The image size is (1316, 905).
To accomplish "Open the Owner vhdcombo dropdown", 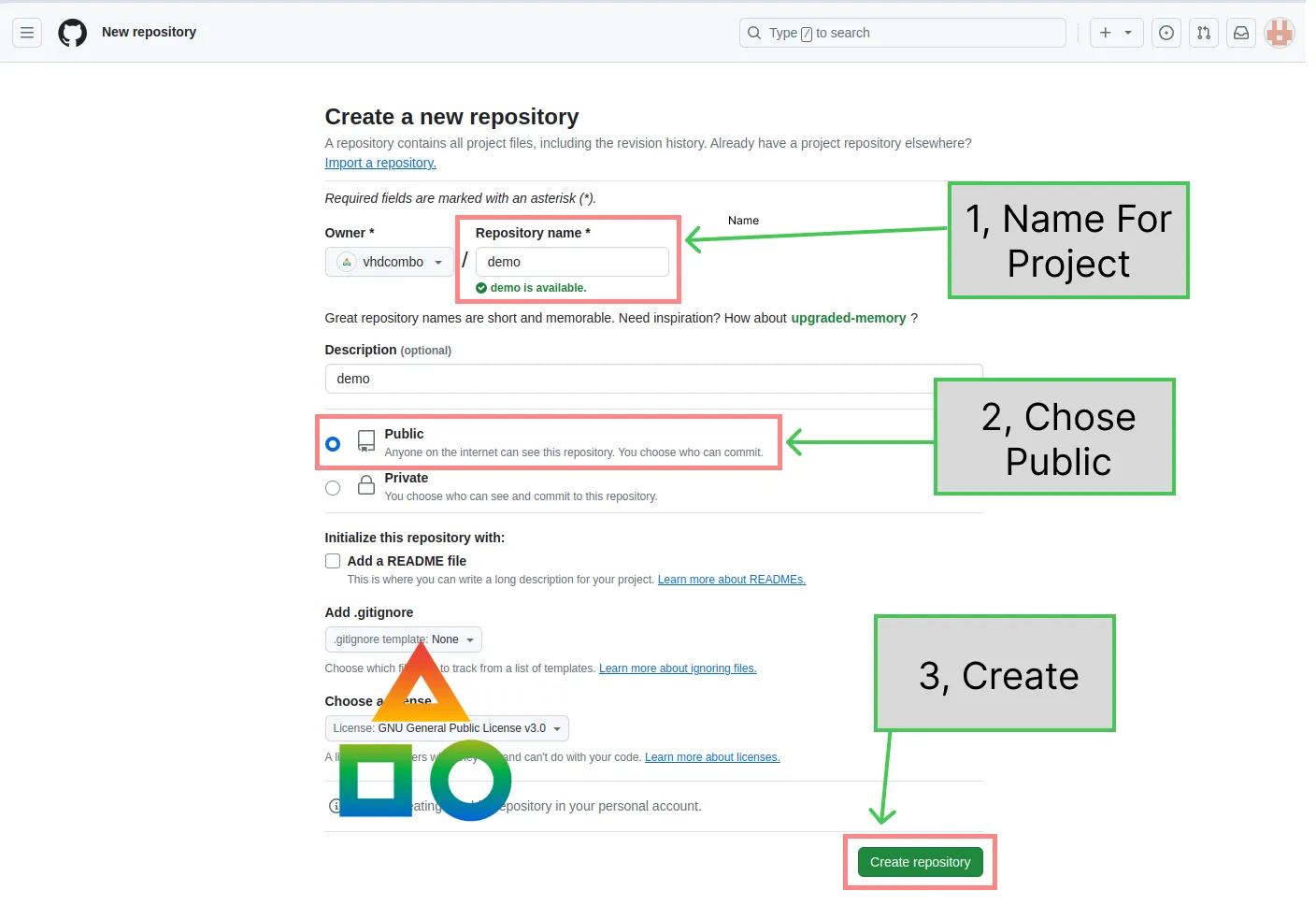I will tap(390, 262).
